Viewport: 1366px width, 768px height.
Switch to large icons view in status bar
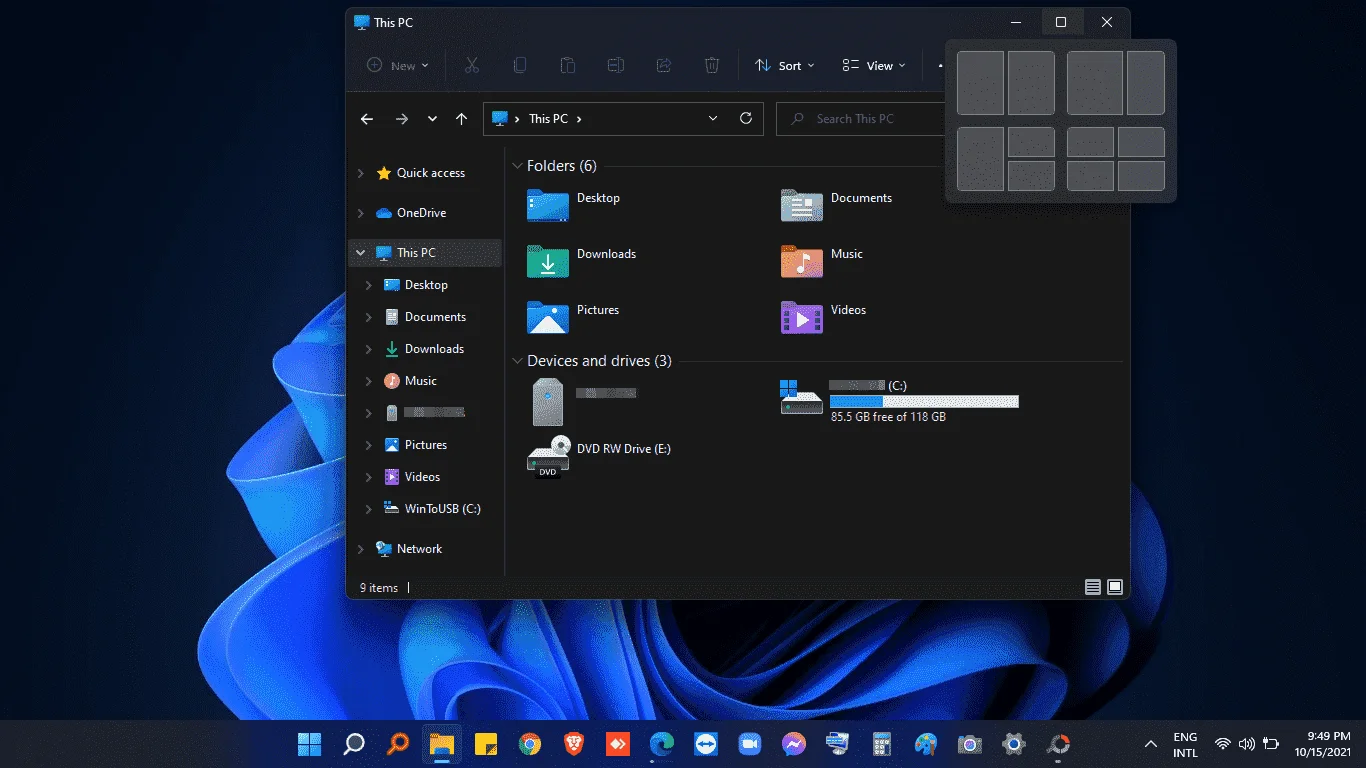[1115, 587]
